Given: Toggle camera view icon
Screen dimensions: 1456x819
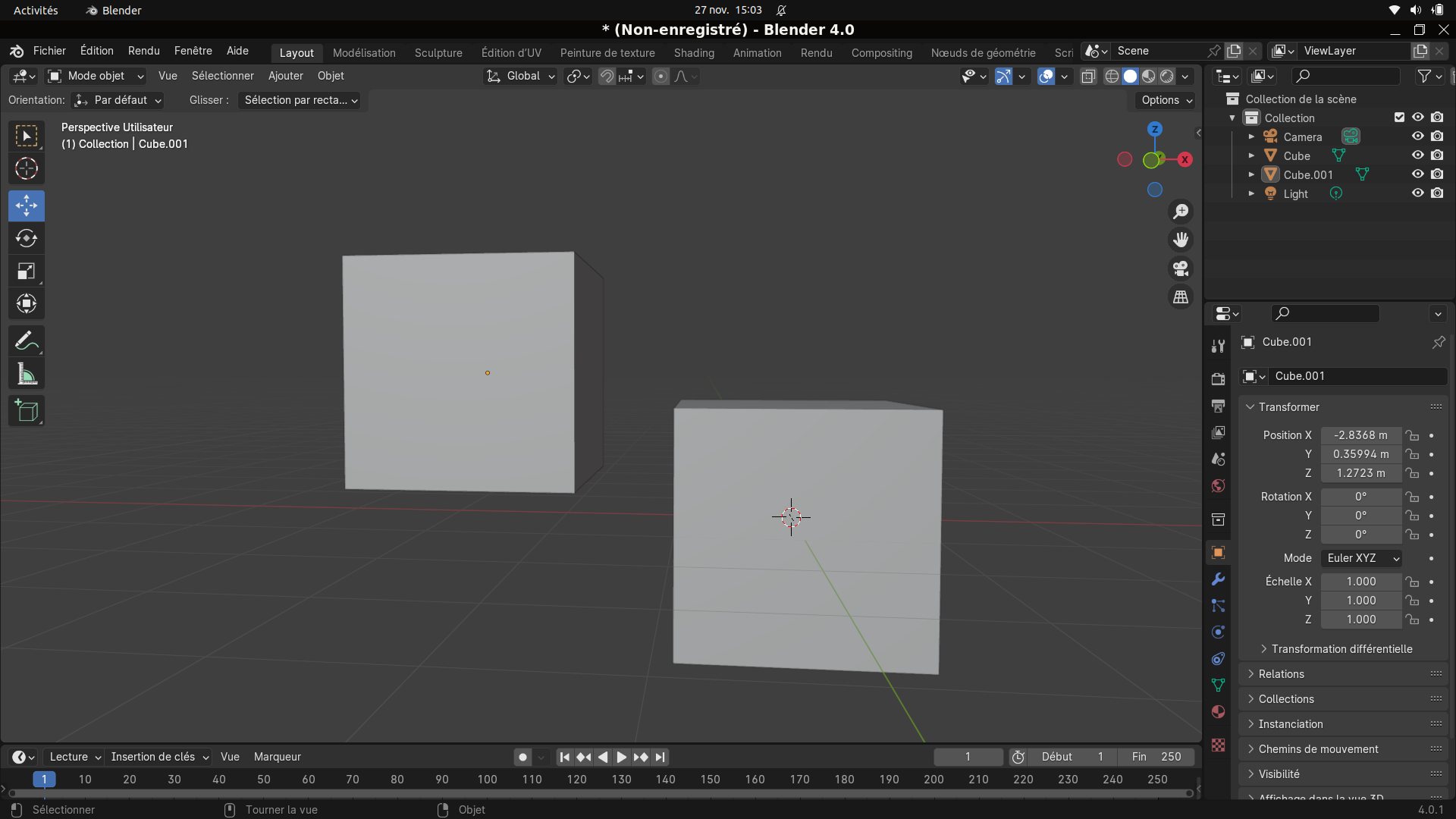Looking at the screenshot, I should coord(1181,269).
